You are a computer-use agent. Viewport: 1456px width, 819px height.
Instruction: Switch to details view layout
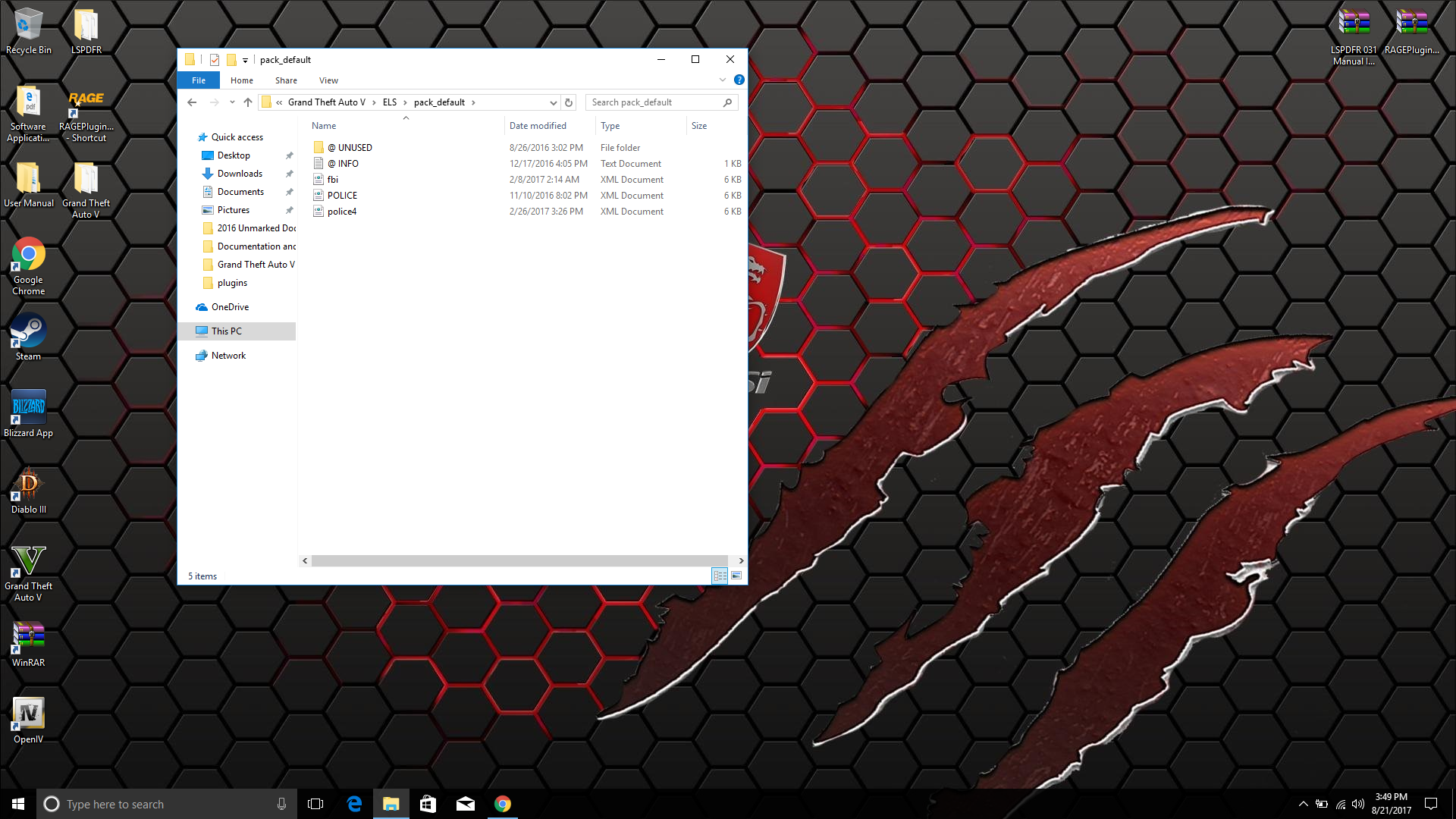tap(719, 576)
